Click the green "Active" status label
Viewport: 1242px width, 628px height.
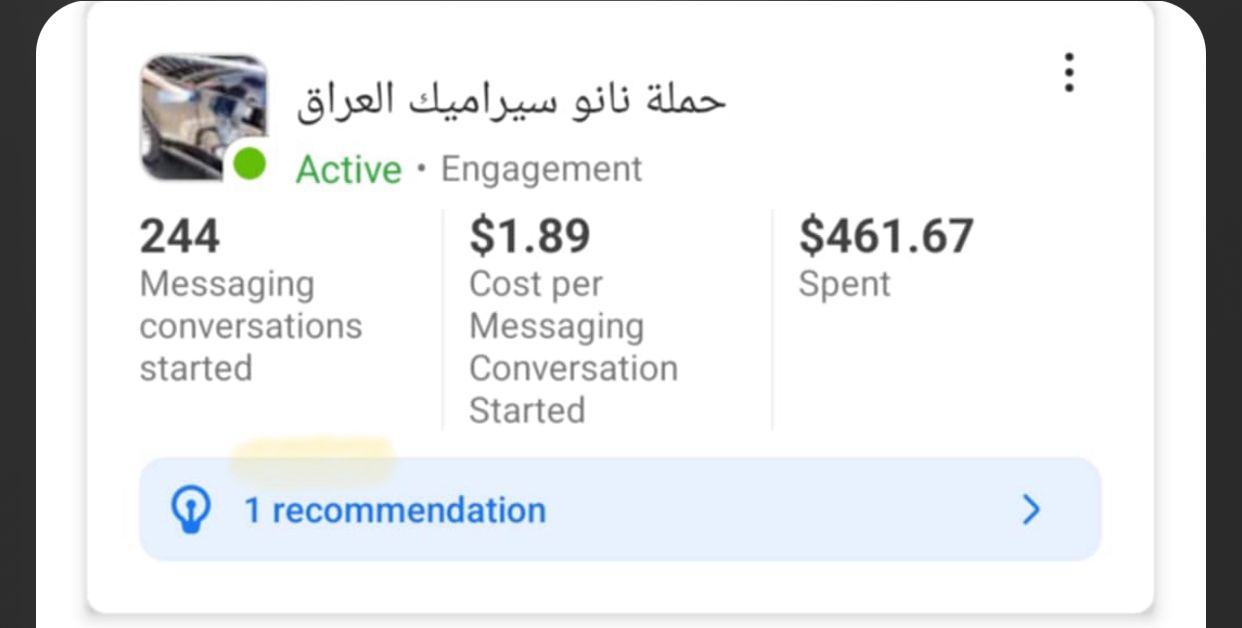pos(348,170)
